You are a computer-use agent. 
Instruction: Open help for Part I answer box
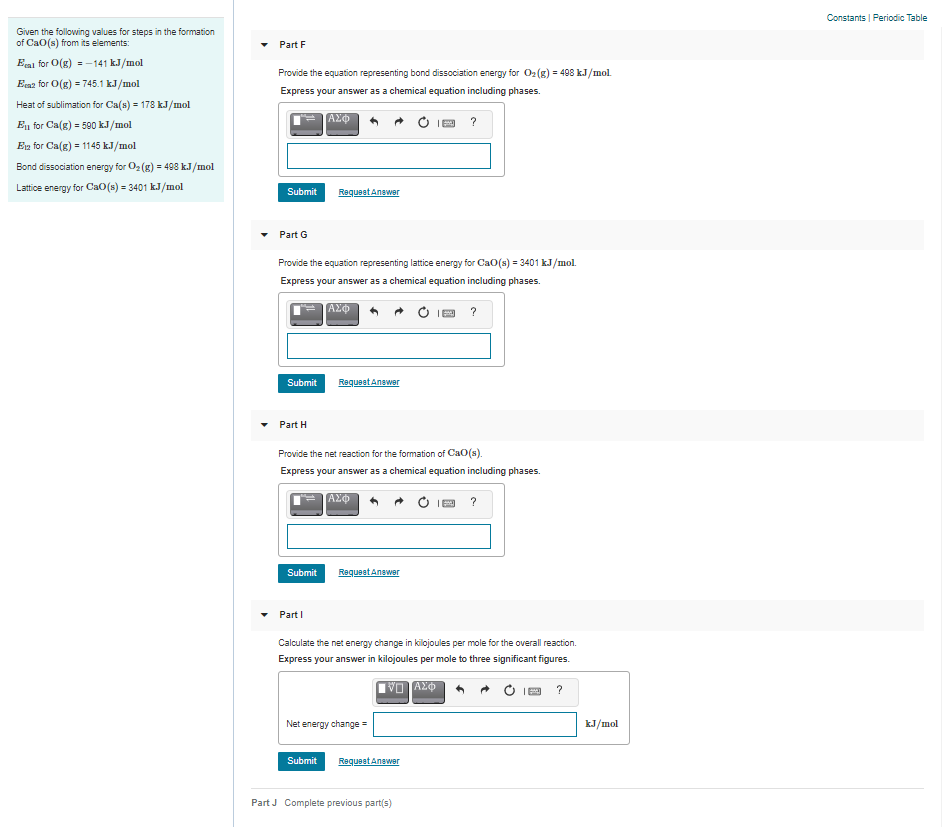click(x=559, y=689)
